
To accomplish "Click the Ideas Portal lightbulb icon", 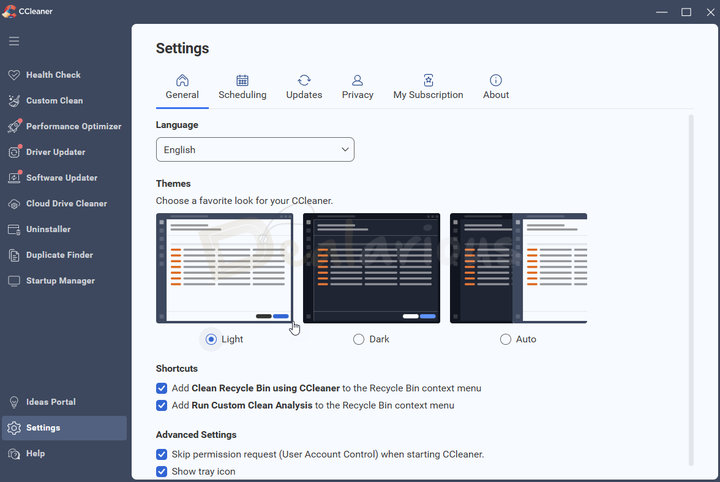I will (14, 402).
